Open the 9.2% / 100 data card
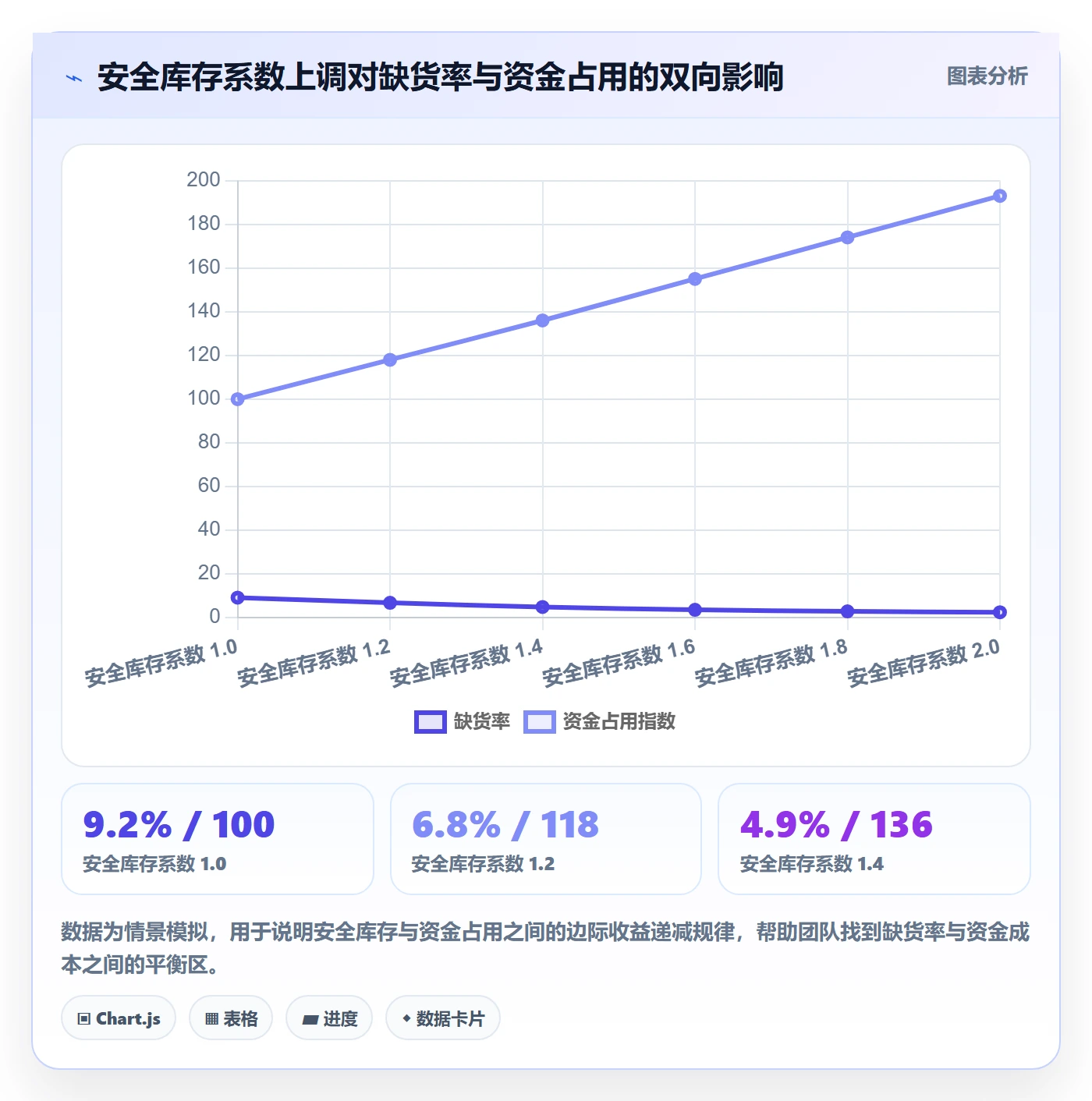Viewport: 1092px width, 1101px height. point(218,839)
